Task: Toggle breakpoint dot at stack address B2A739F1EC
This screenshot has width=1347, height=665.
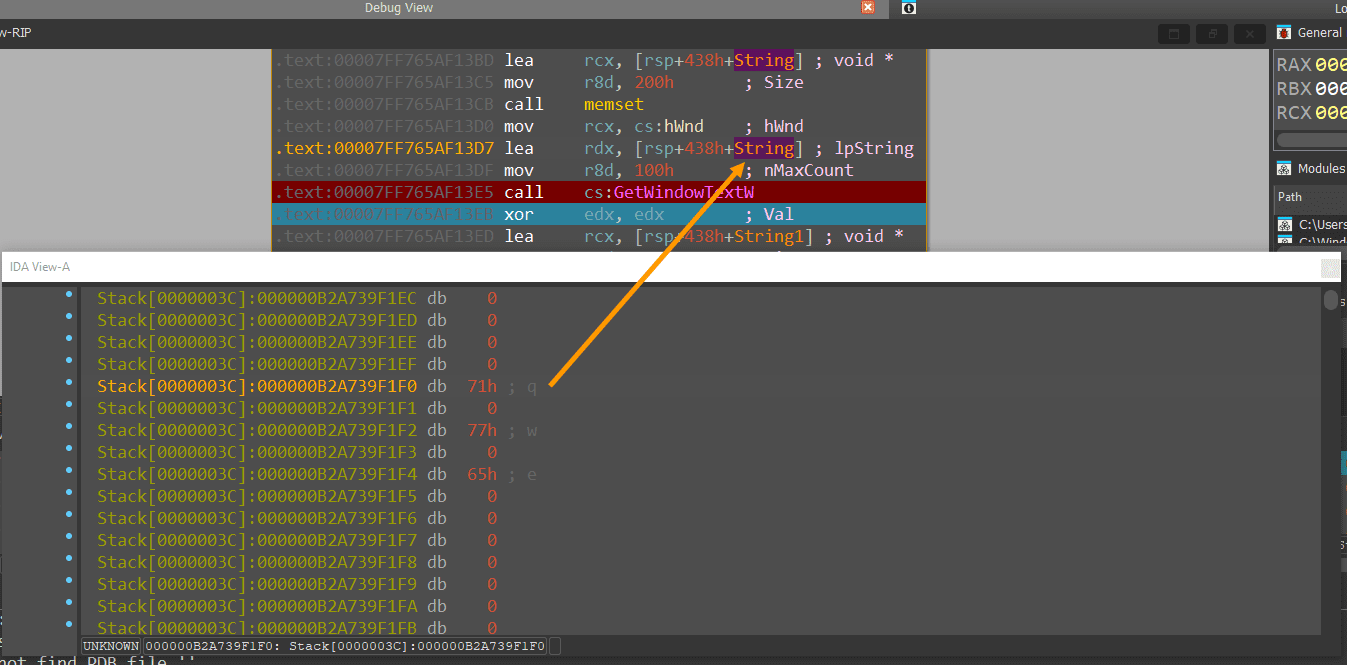Action: coord(69,295)
